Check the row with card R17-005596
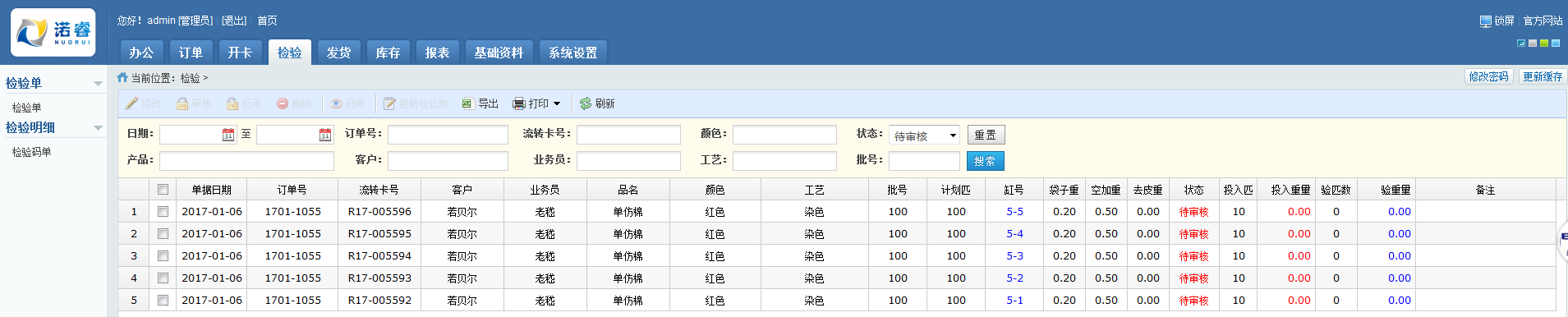The width and height of the screenshot is (1568, 317). pos(163,212)
